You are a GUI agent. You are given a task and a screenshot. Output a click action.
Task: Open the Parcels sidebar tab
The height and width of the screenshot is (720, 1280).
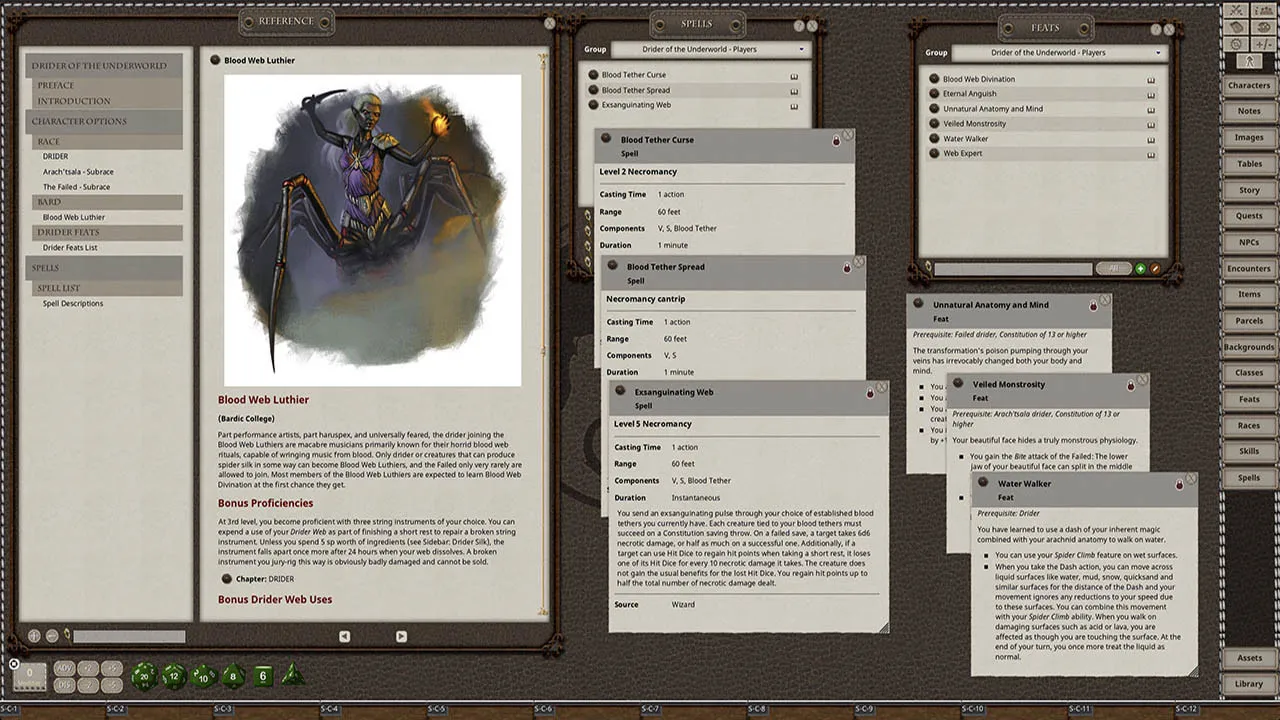point(1249,321)
